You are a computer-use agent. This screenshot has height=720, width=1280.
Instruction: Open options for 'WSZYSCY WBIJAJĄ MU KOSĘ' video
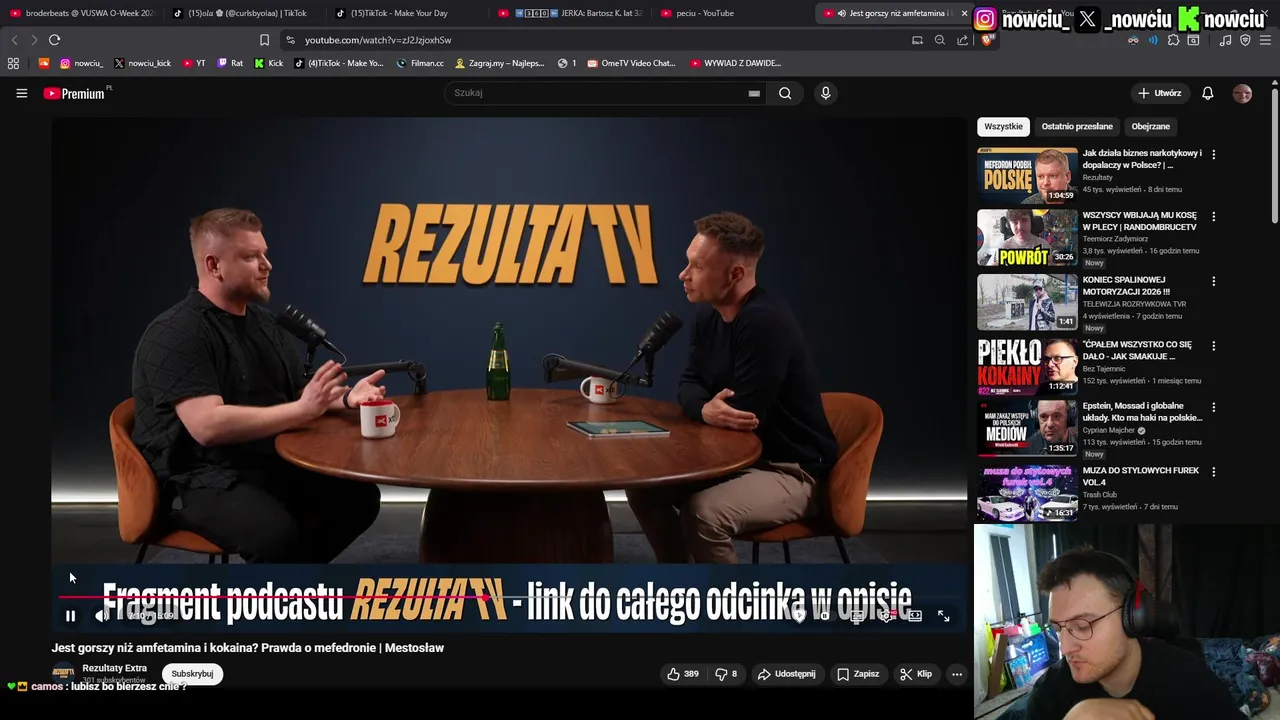point(1213,217)
